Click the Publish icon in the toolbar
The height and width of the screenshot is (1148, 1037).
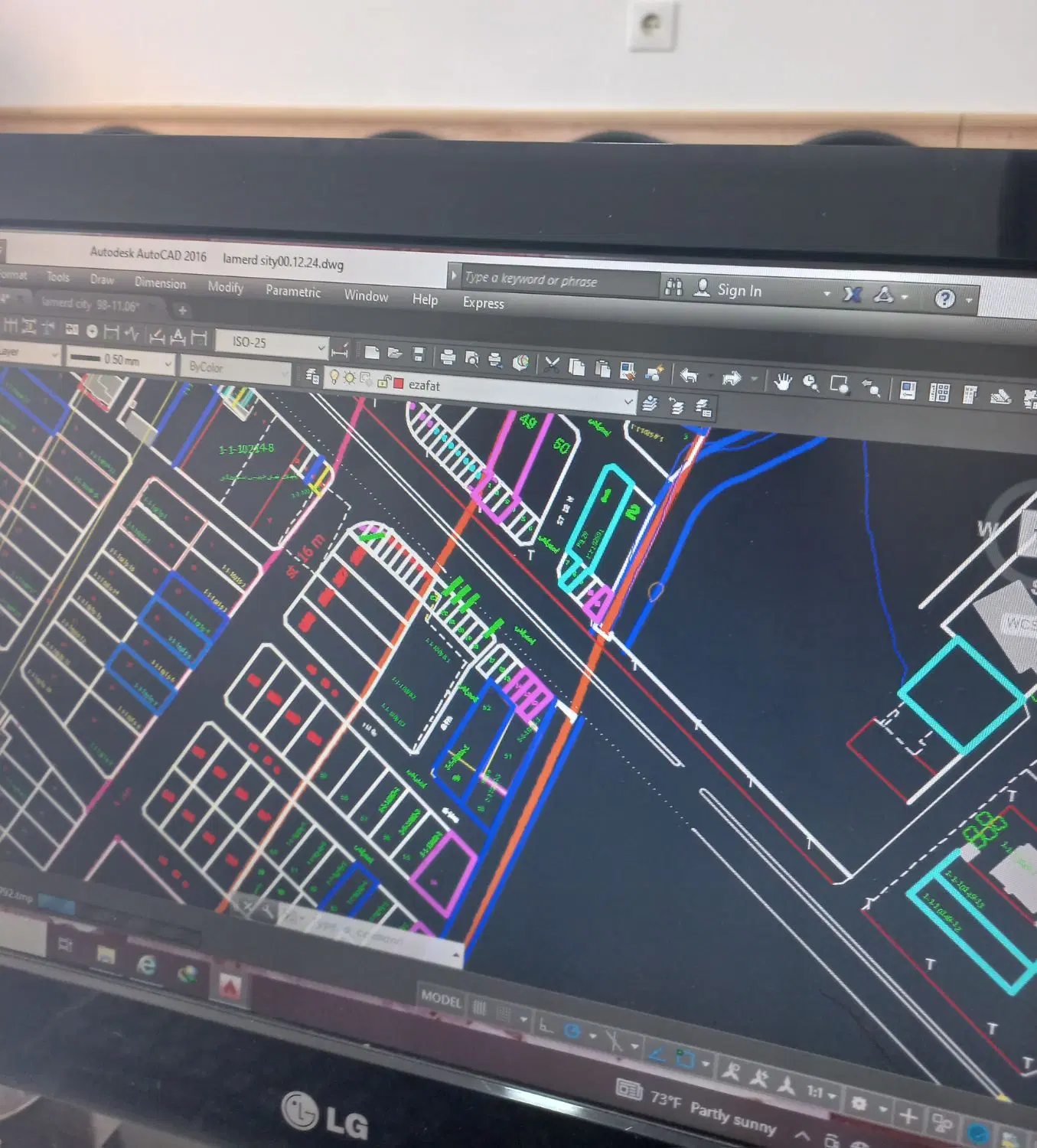point(496,359)
